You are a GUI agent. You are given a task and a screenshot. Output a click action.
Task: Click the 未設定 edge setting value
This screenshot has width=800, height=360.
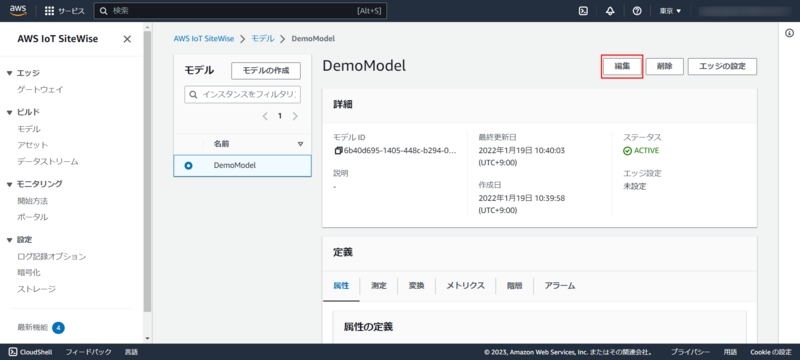[635, 187]
